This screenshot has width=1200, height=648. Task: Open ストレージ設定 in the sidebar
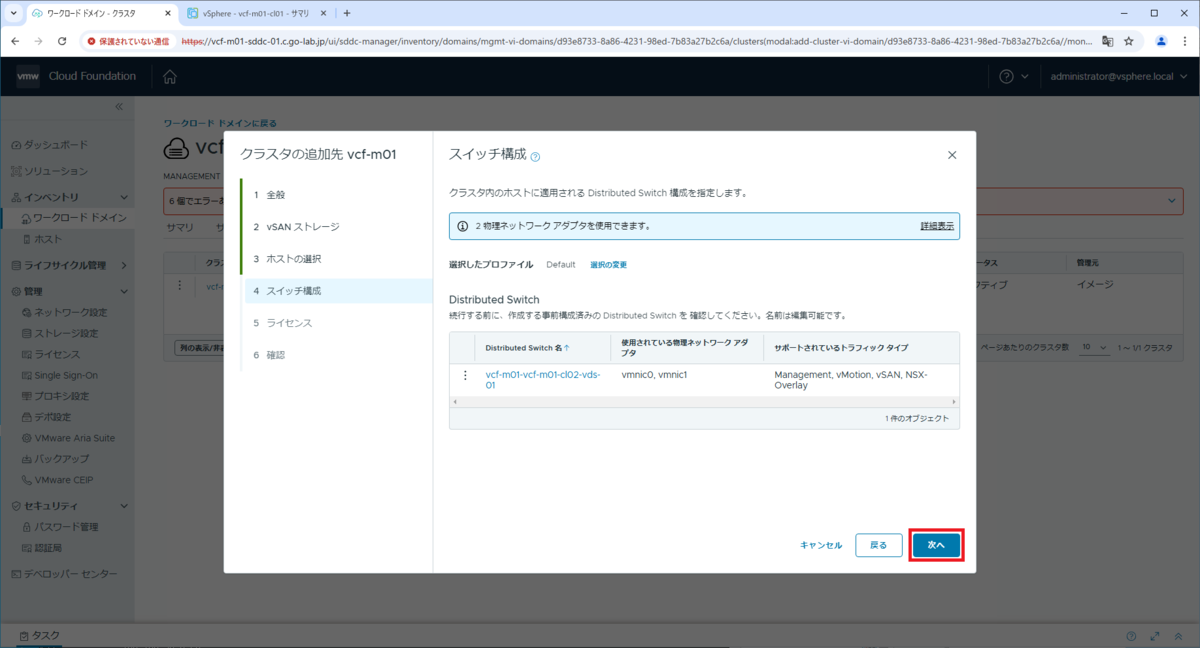point(60,333)
